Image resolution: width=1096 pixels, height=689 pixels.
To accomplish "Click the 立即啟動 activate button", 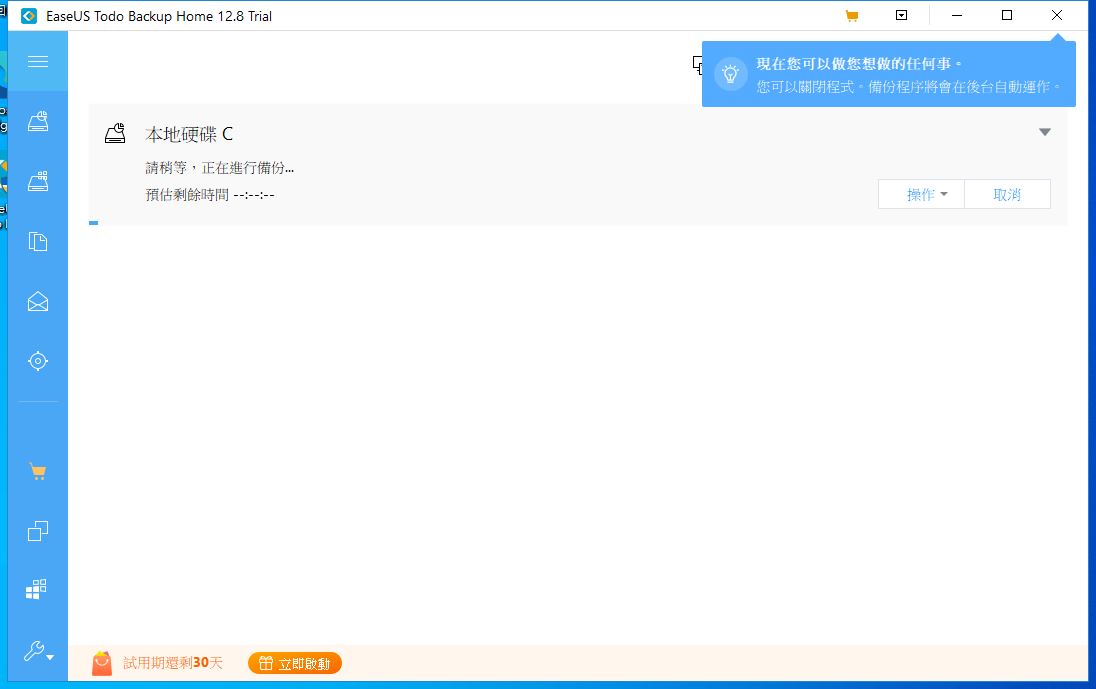I will (x=295, y=663).
